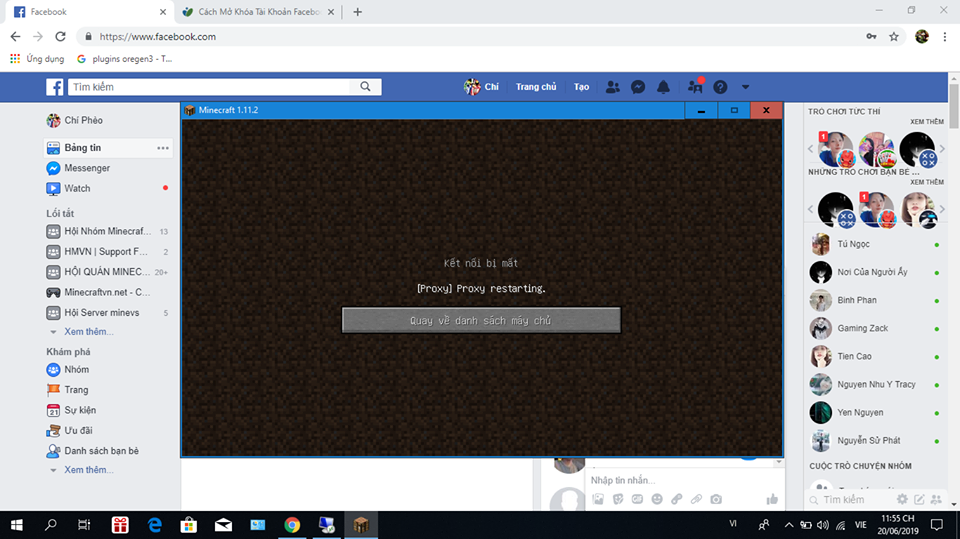Click Quay về danh sách máy chủ button
Screen dimensions: 960x539
[481, 320]
